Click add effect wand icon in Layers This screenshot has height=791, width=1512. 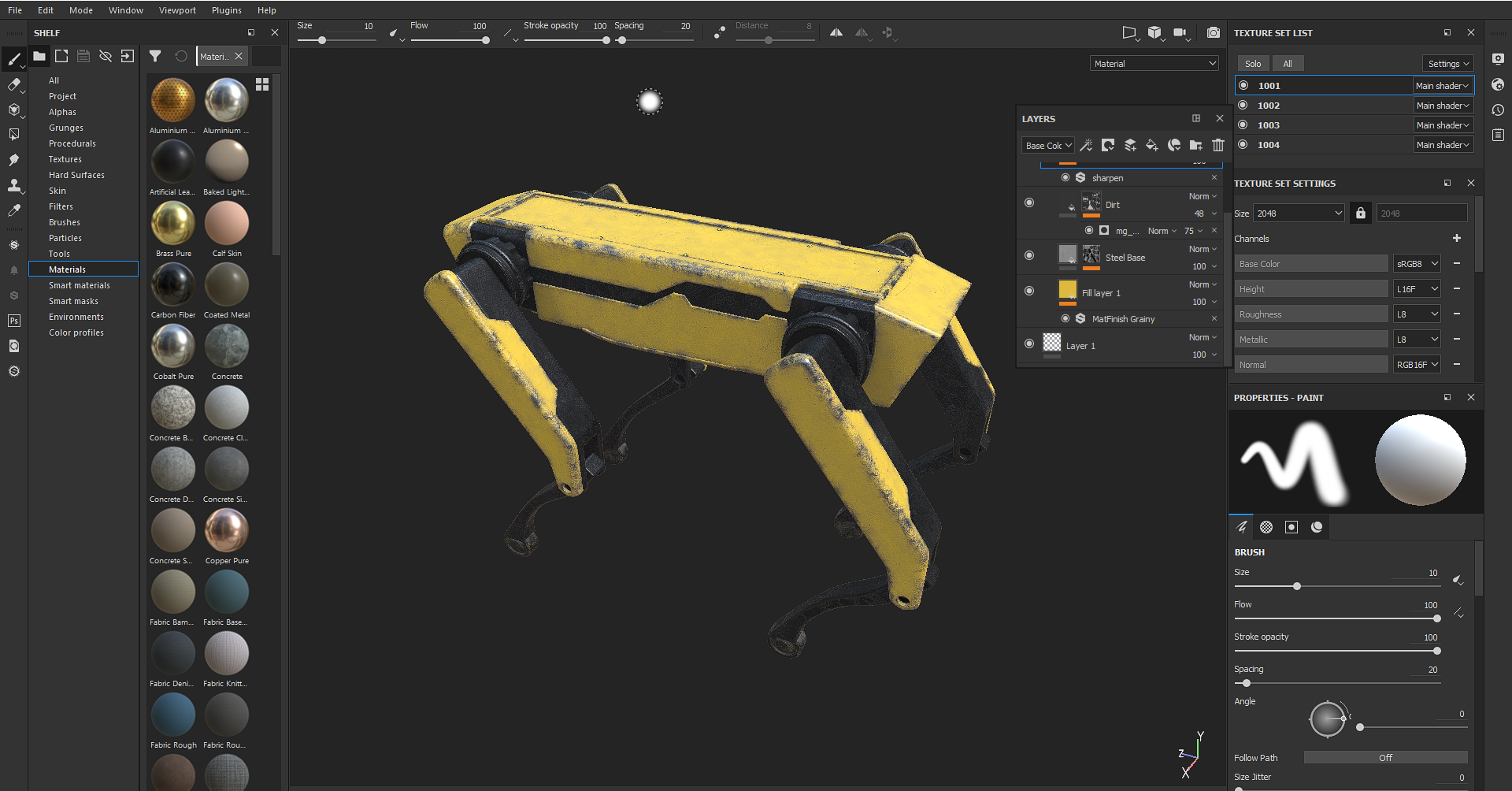click(1086, 145)
